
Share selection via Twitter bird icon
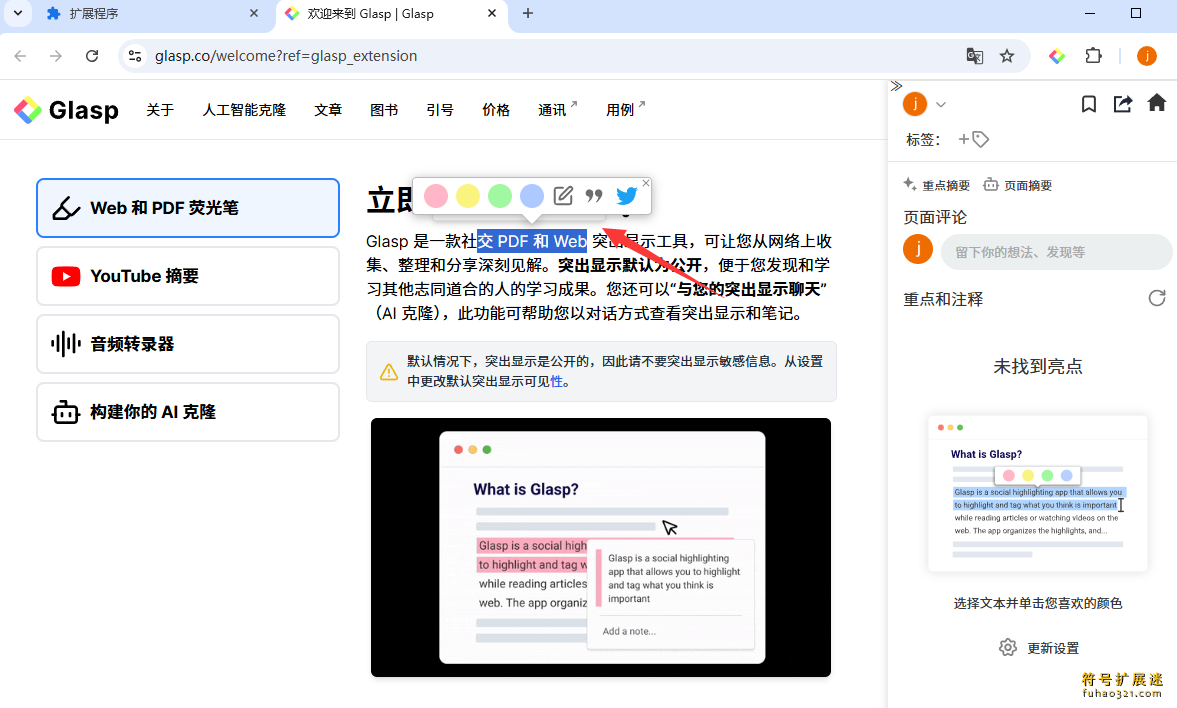tap(627, 196)
